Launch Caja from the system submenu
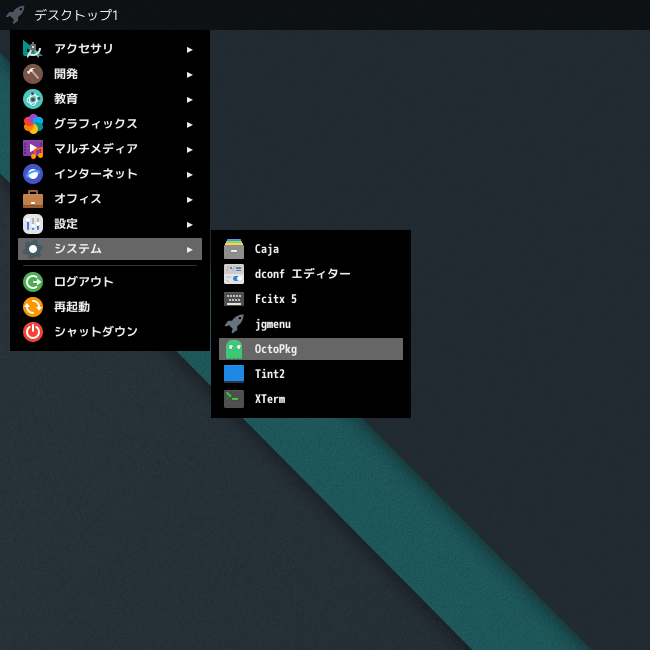This screenshot has height=650, width=650. [x=311, y=249]
